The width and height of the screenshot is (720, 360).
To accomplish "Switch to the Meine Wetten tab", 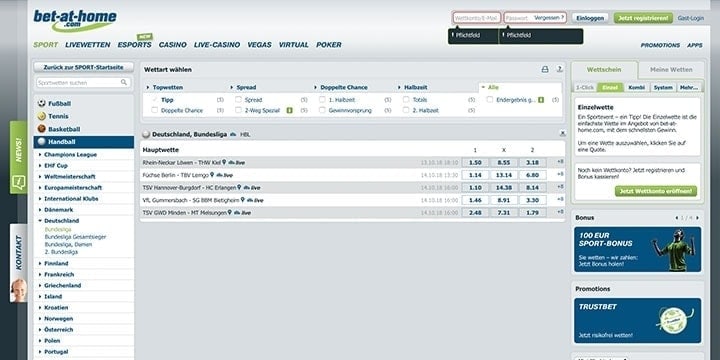I will [671, 70].
